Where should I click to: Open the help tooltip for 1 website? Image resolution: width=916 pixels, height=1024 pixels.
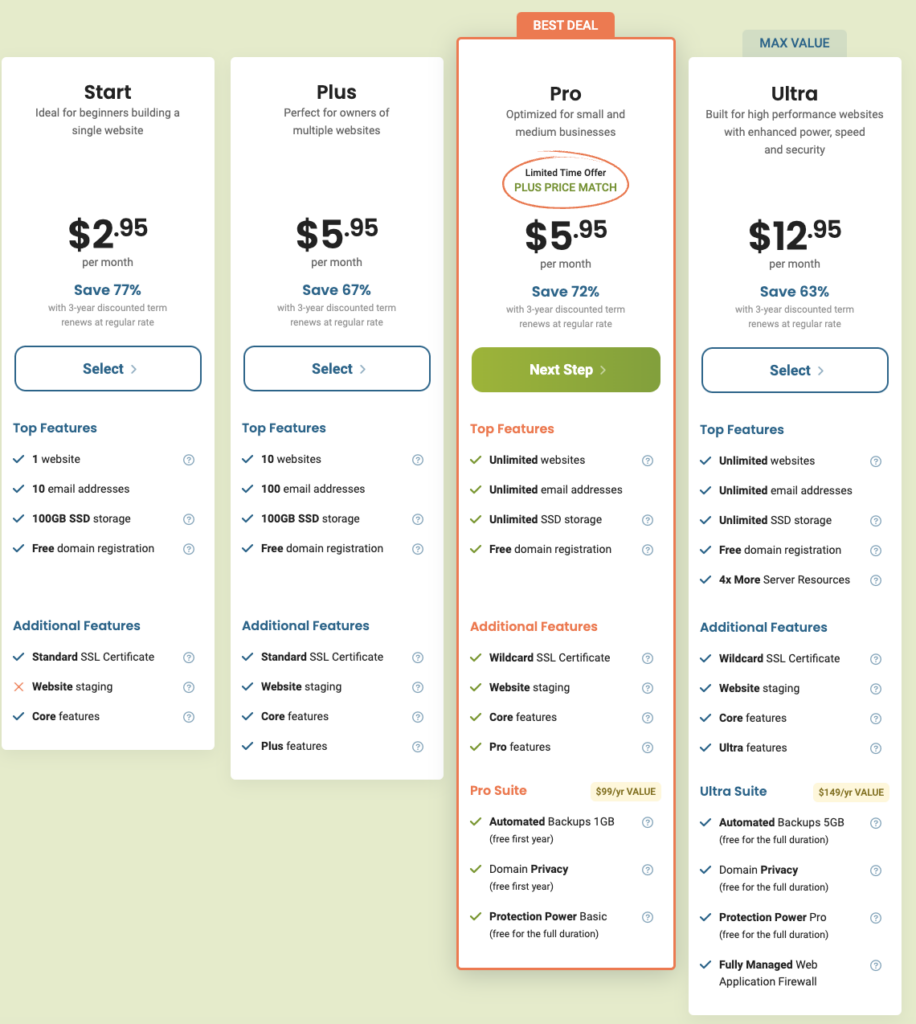pos(188,460)
